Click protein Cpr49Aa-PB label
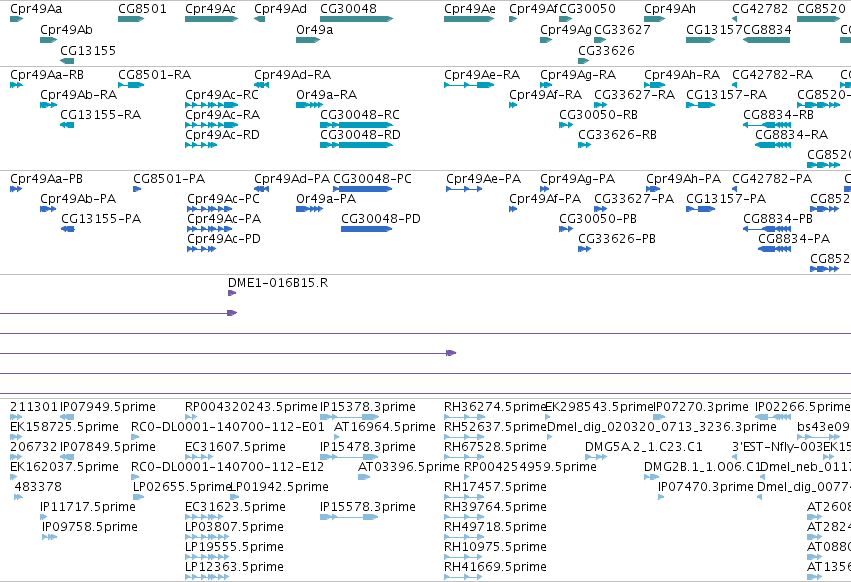The width and height of the screenshot is (851, 582). tap(47, 179)
